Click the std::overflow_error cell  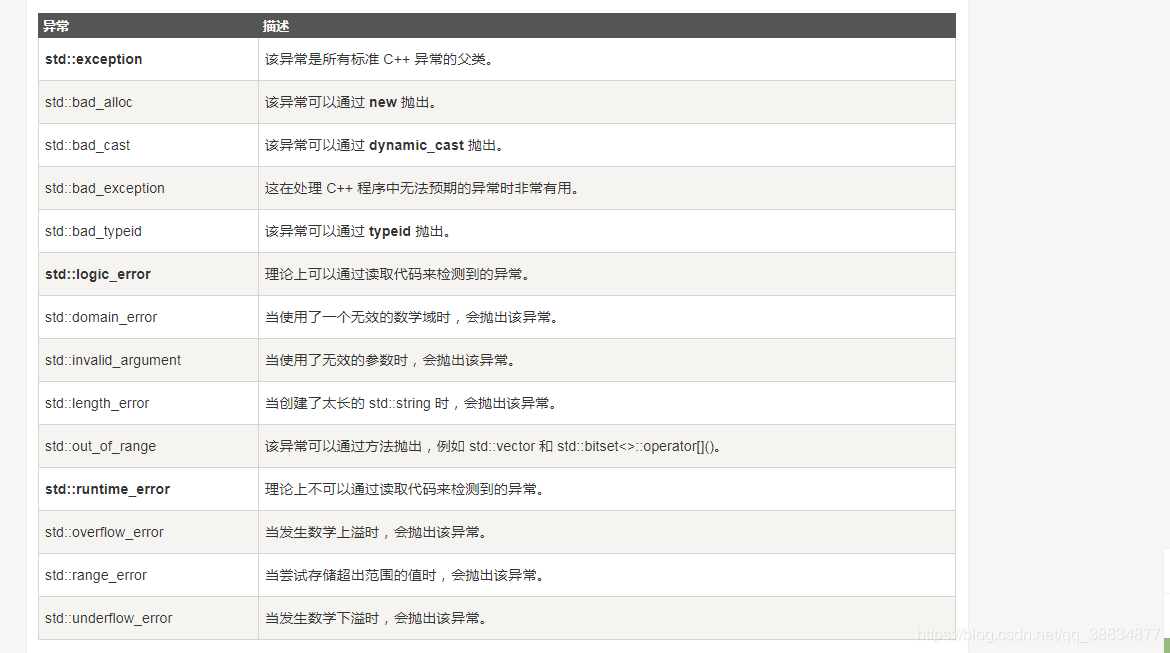tap(104, 532)
